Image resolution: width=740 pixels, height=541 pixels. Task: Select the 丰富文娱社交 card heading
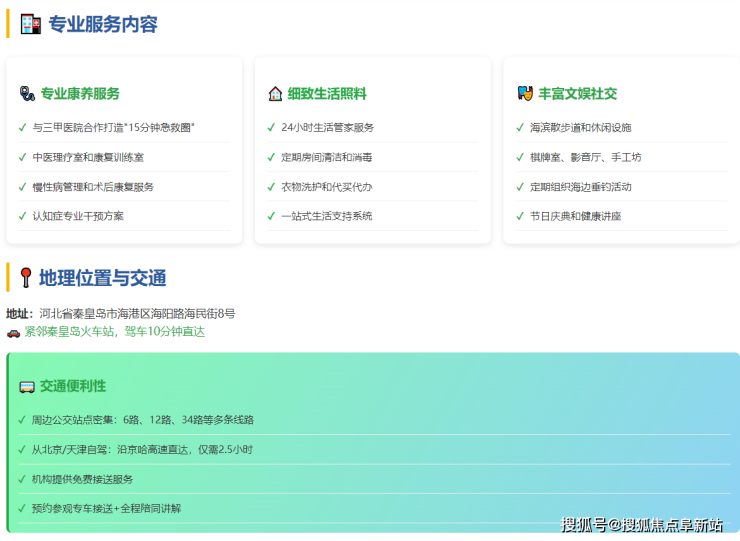point(578,93)
